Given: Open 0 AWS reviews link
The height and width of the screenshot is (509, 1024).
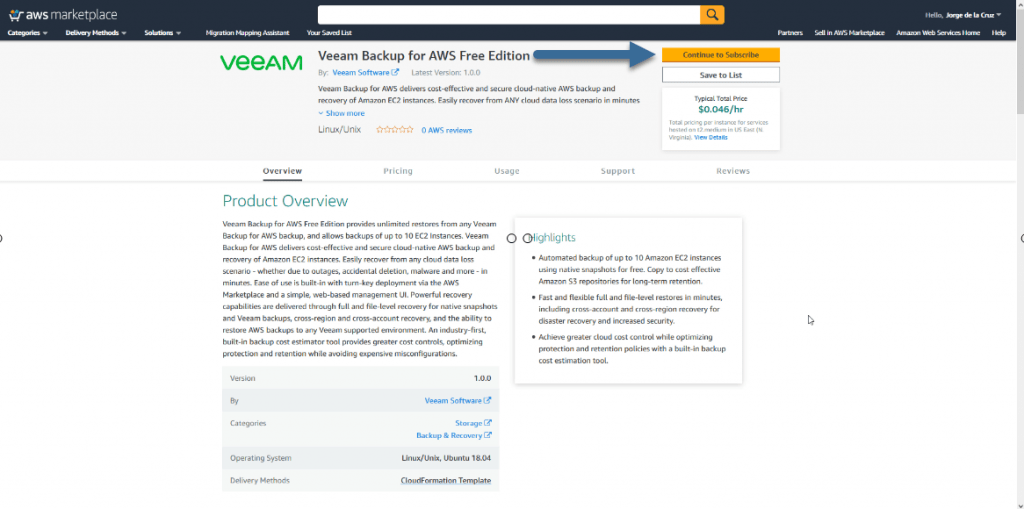Looking at the screenshot, I should pos(447,131).
